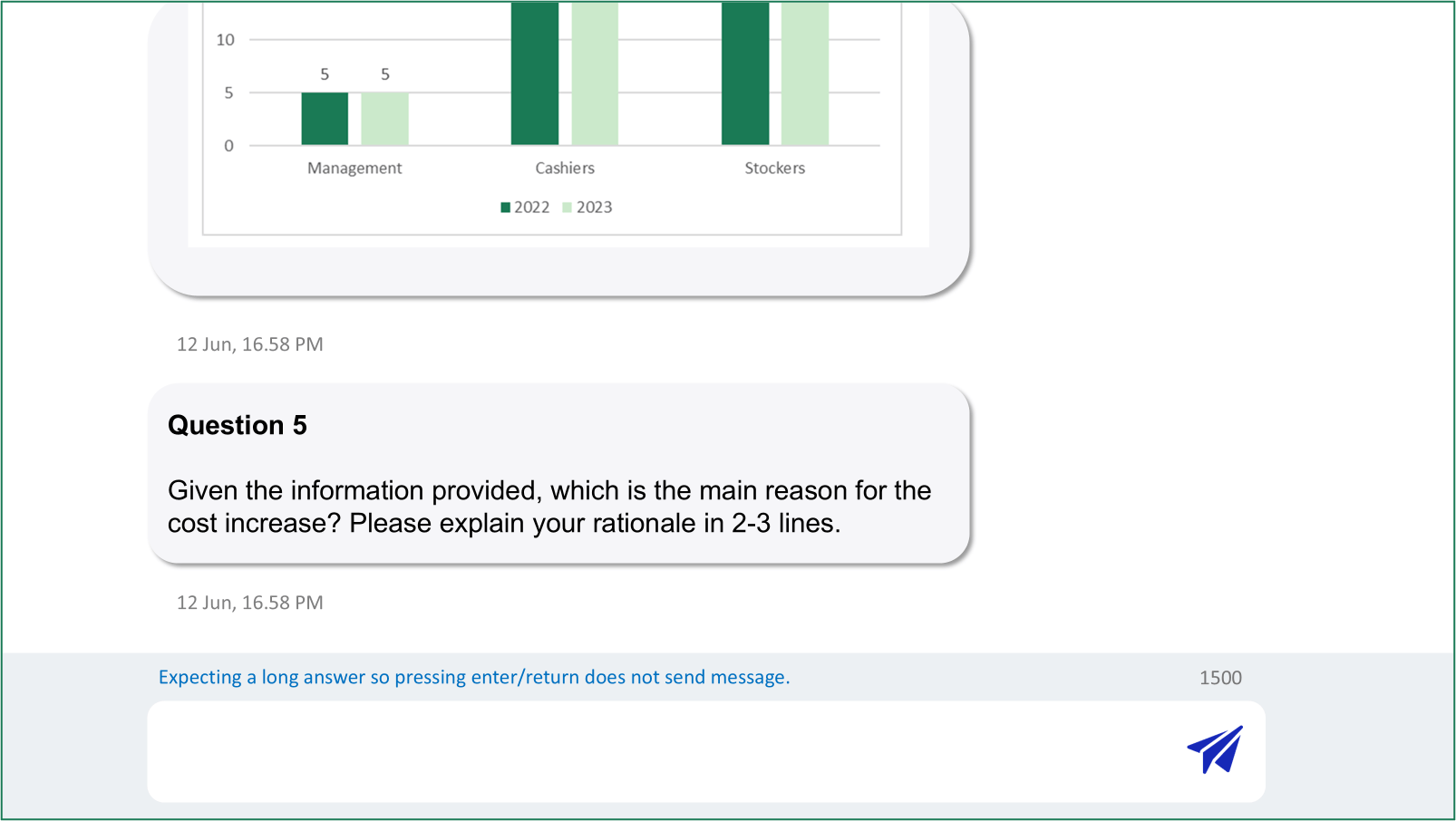Click the Question 5 heading
The height and width of the screenshot is (821, 1456).
pos(238,425)
